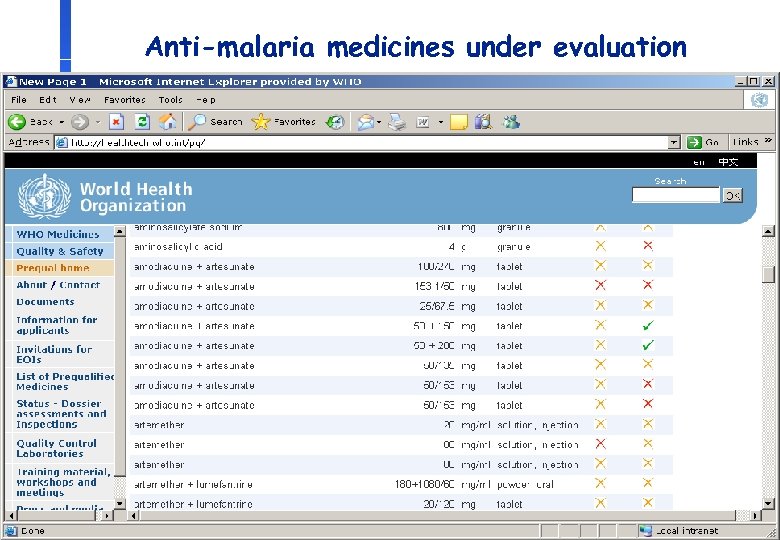This screenshot has height=540, width=780.
Task: Open Training material, workshops and meetings link
Action: 63,482
